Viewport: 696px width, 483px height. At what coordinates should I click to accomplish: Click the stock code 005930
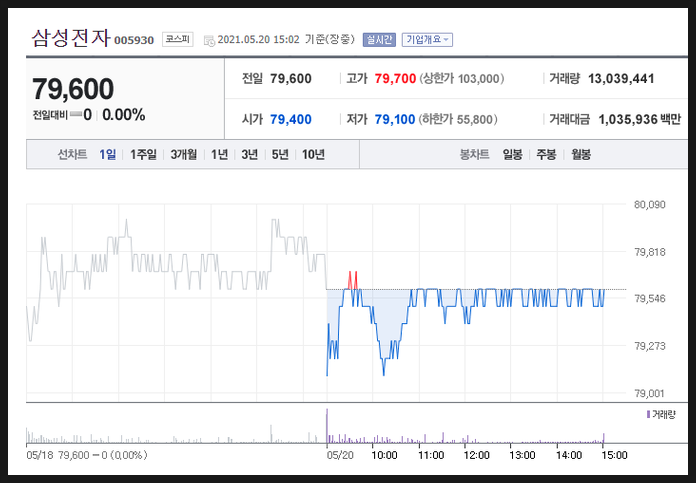pos(134,40)
